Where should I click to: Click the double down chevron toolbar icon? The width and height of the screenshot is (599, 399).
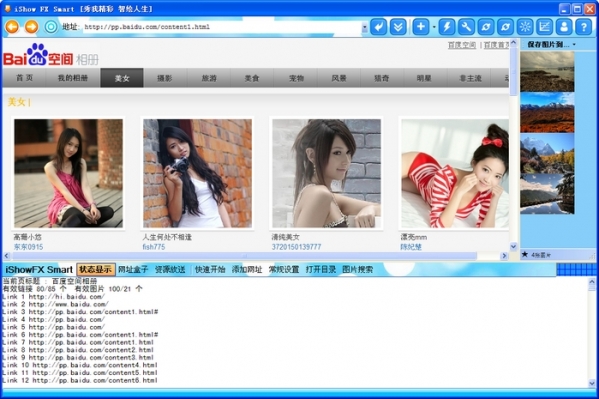(x=398, y=27)
